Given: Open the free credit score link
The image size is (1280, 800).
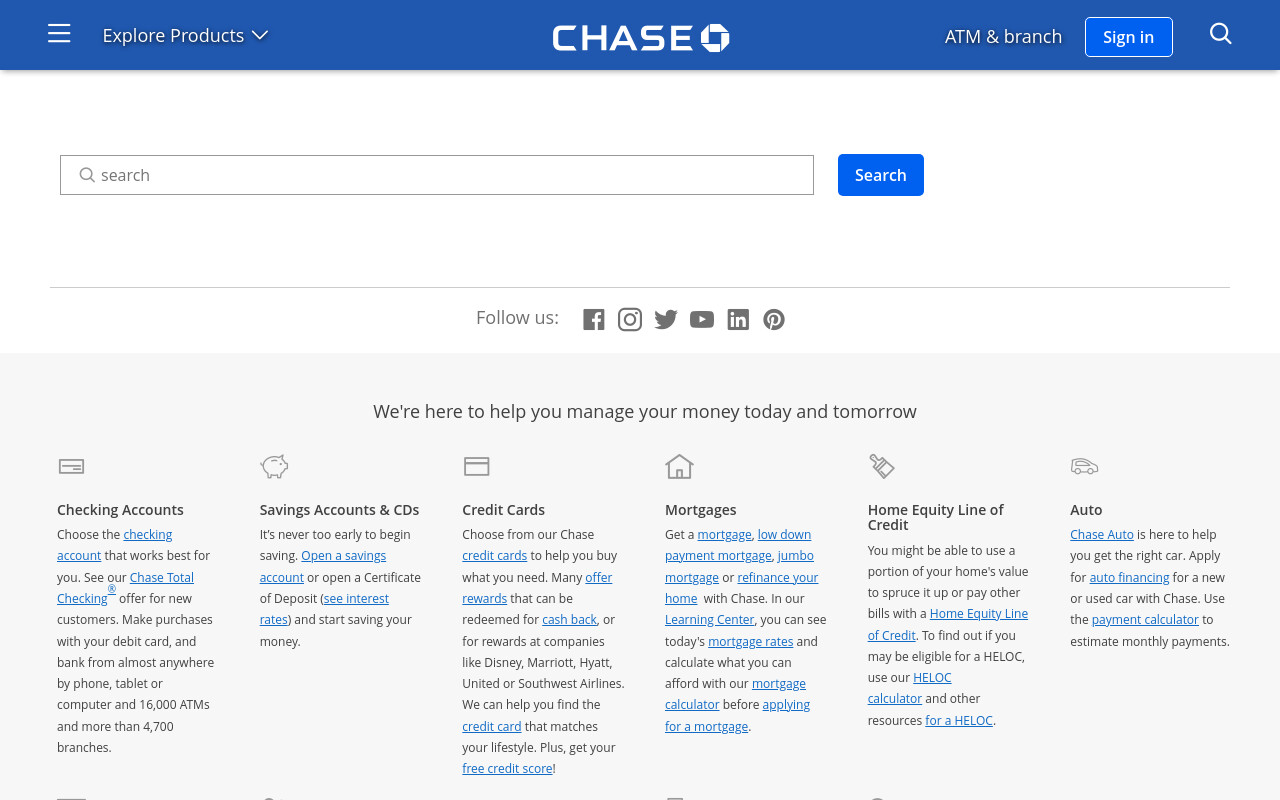Looking at the screenshot, I should (507, 769).
